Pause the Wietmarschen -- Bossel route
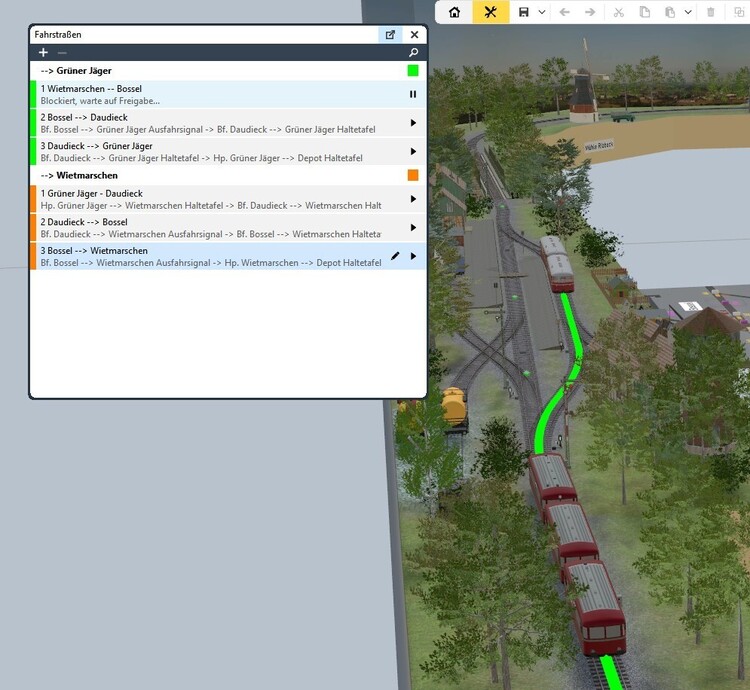750x690 pixels. (413, 94)
